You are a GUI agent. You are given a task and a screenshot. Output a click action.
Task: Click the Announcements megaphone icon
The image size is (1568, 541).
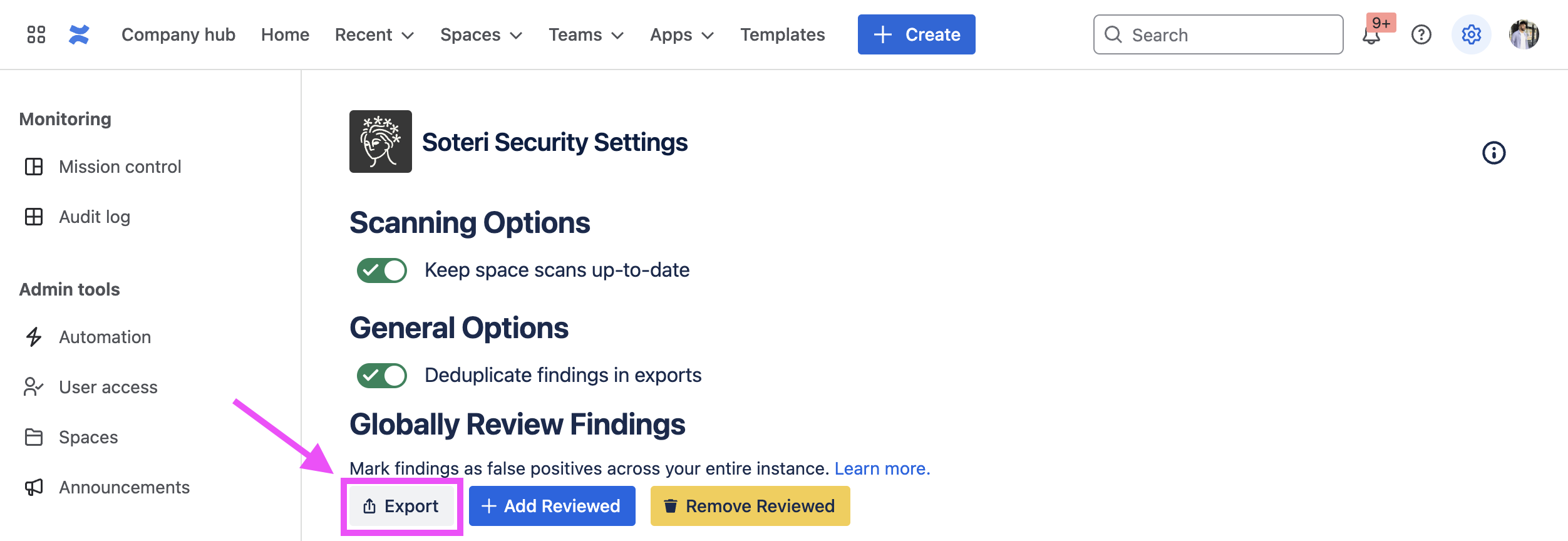point(34,487)
